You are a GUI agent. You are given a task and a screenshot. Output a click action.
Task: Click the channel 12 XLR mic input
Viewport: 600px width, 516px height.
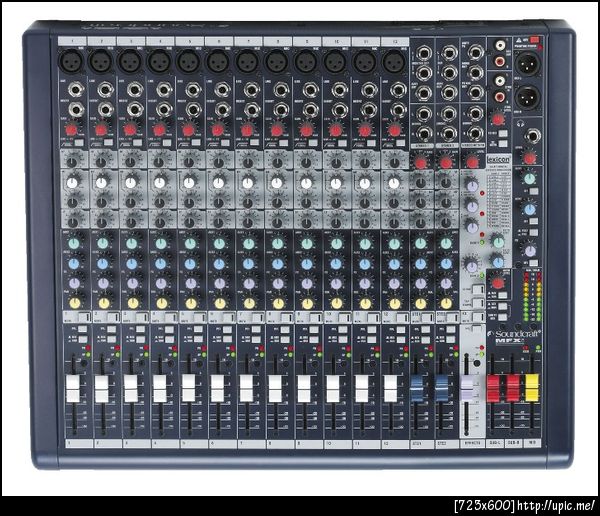[x=394, y=61]
